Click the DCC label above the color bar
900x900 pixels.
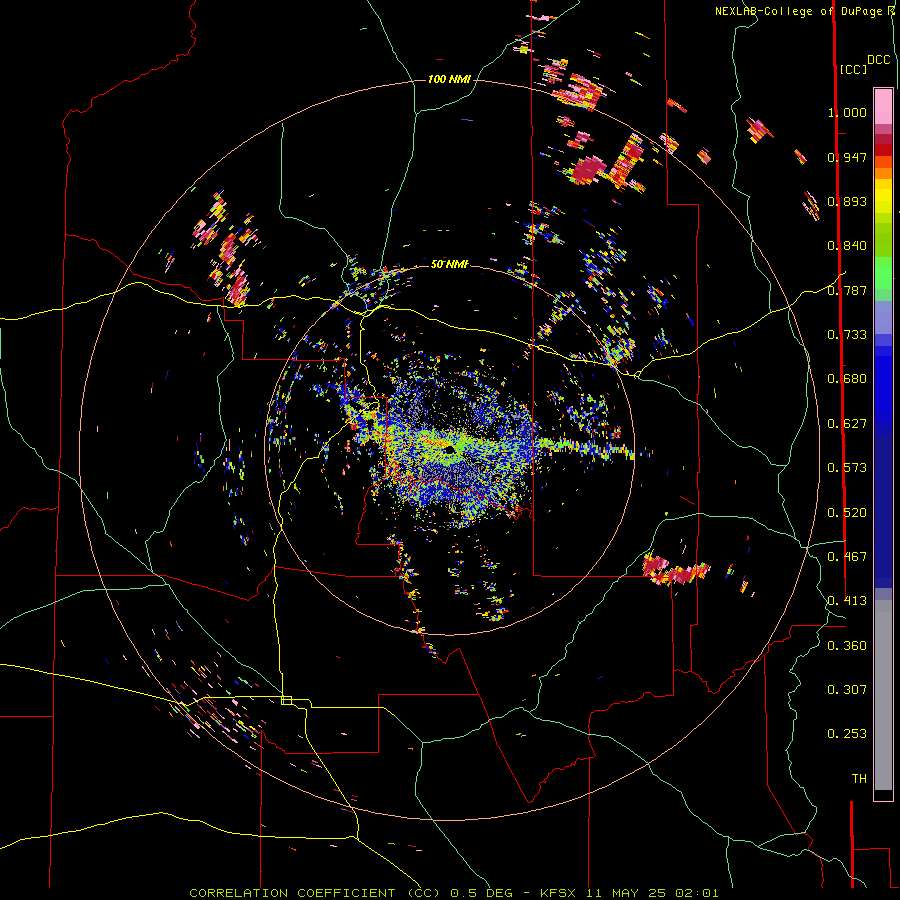pyautogui.click(x=879, y=60)
